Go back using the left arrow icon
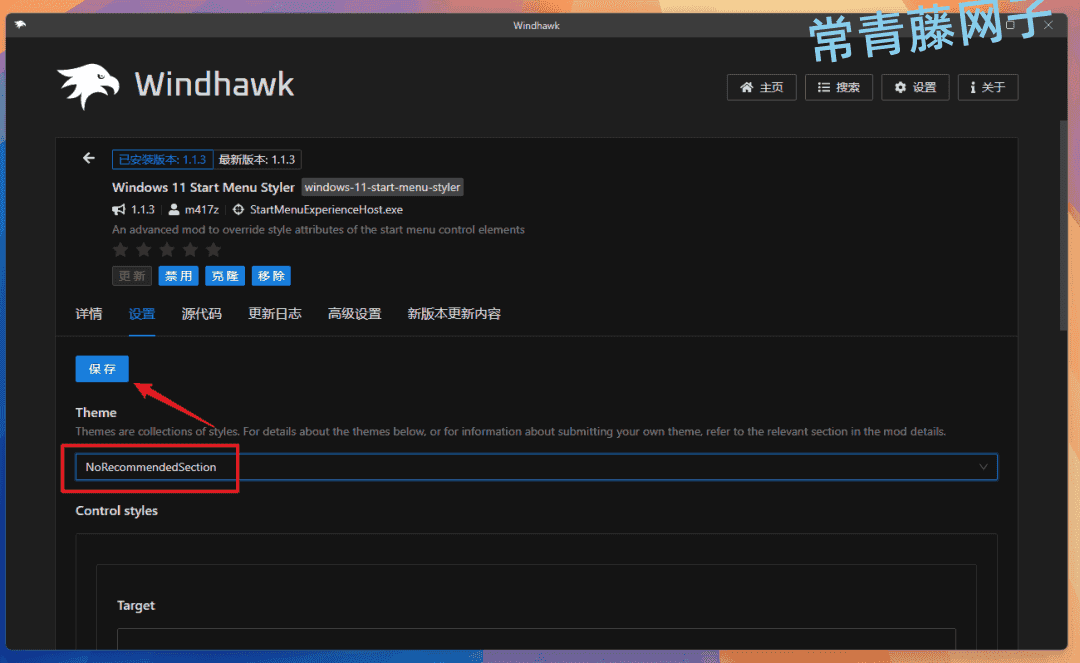Viewport: 1080px width, 663px height. point(89,158)
